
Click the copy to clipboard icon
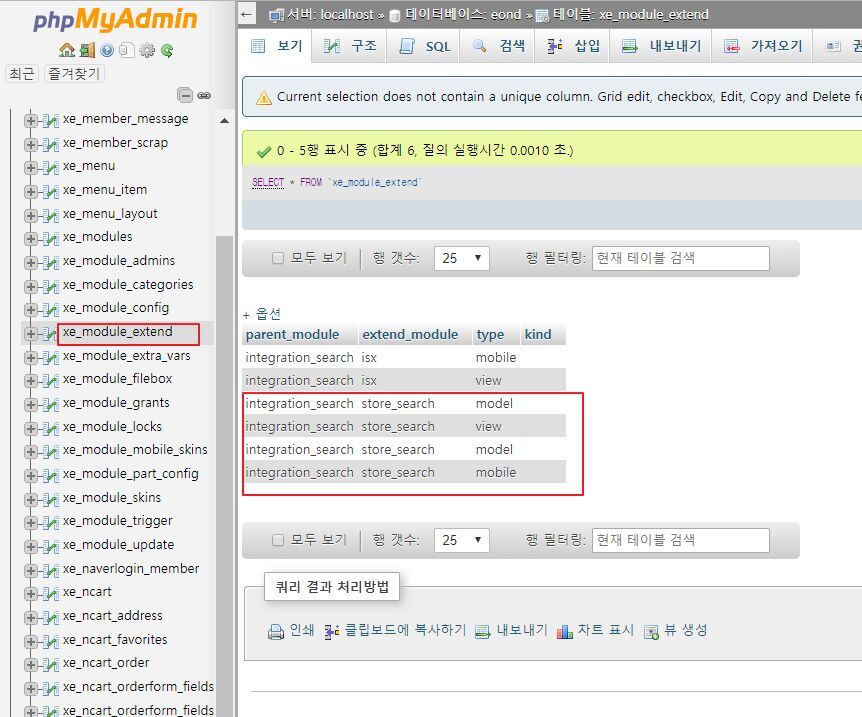332,632
